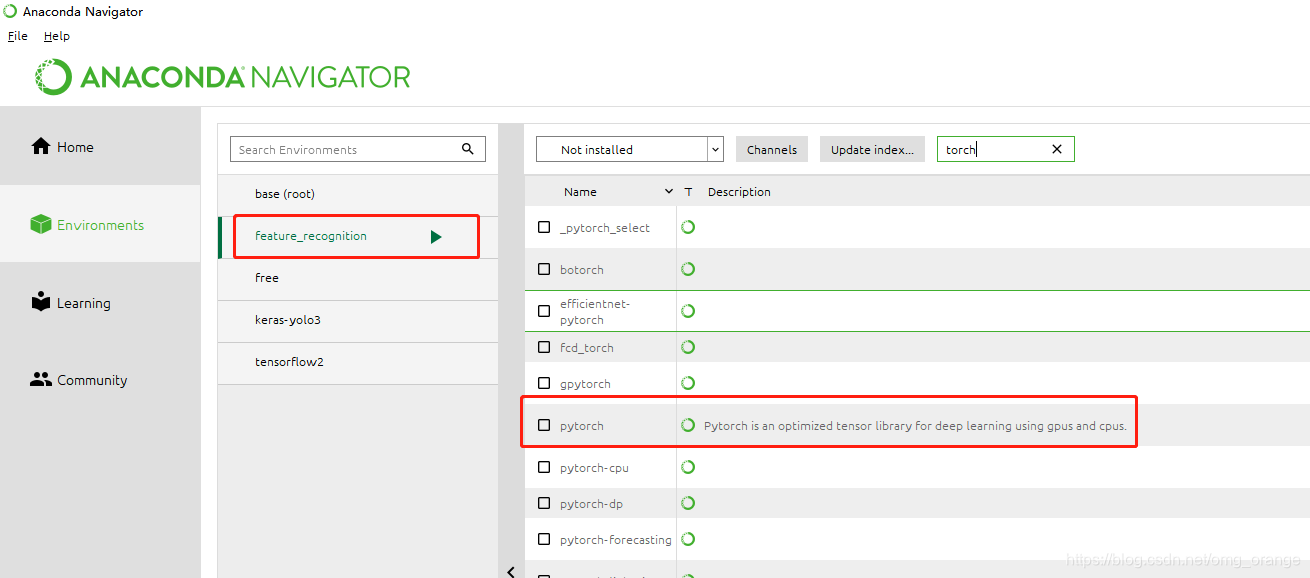Check the botorch package checkbox
Viewport: 1310px width, 578px height.
click(x=544, y=269)
